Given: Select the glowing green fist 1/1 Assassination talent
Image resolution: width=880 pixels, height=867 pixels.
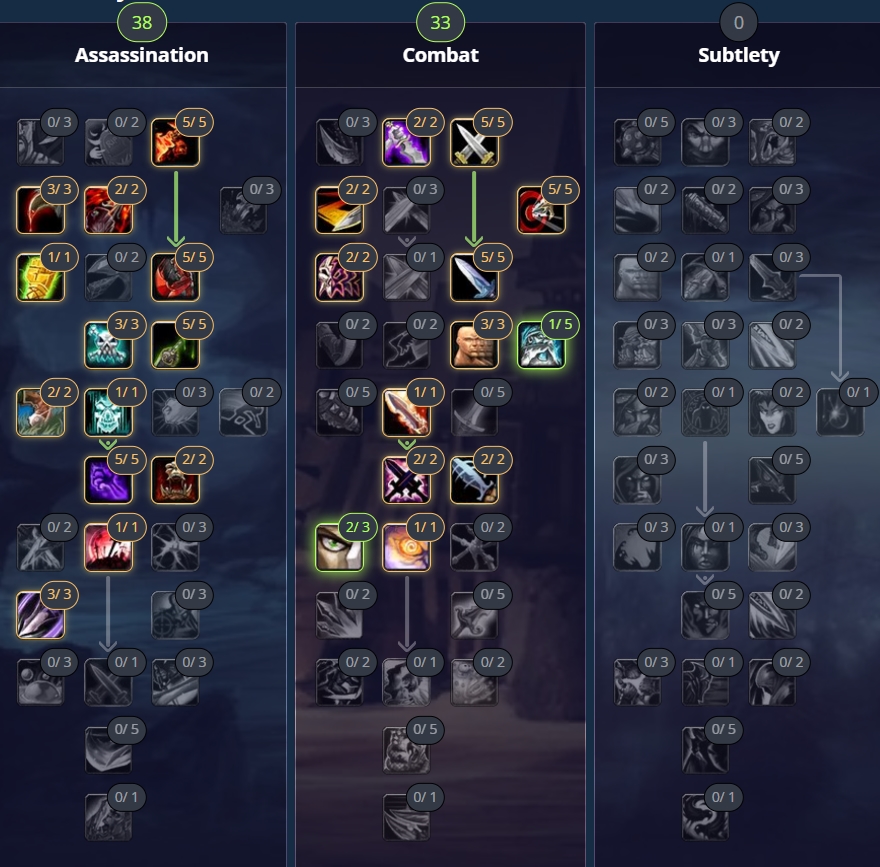Looking at the screenshot, I should [x=40, y=277].
